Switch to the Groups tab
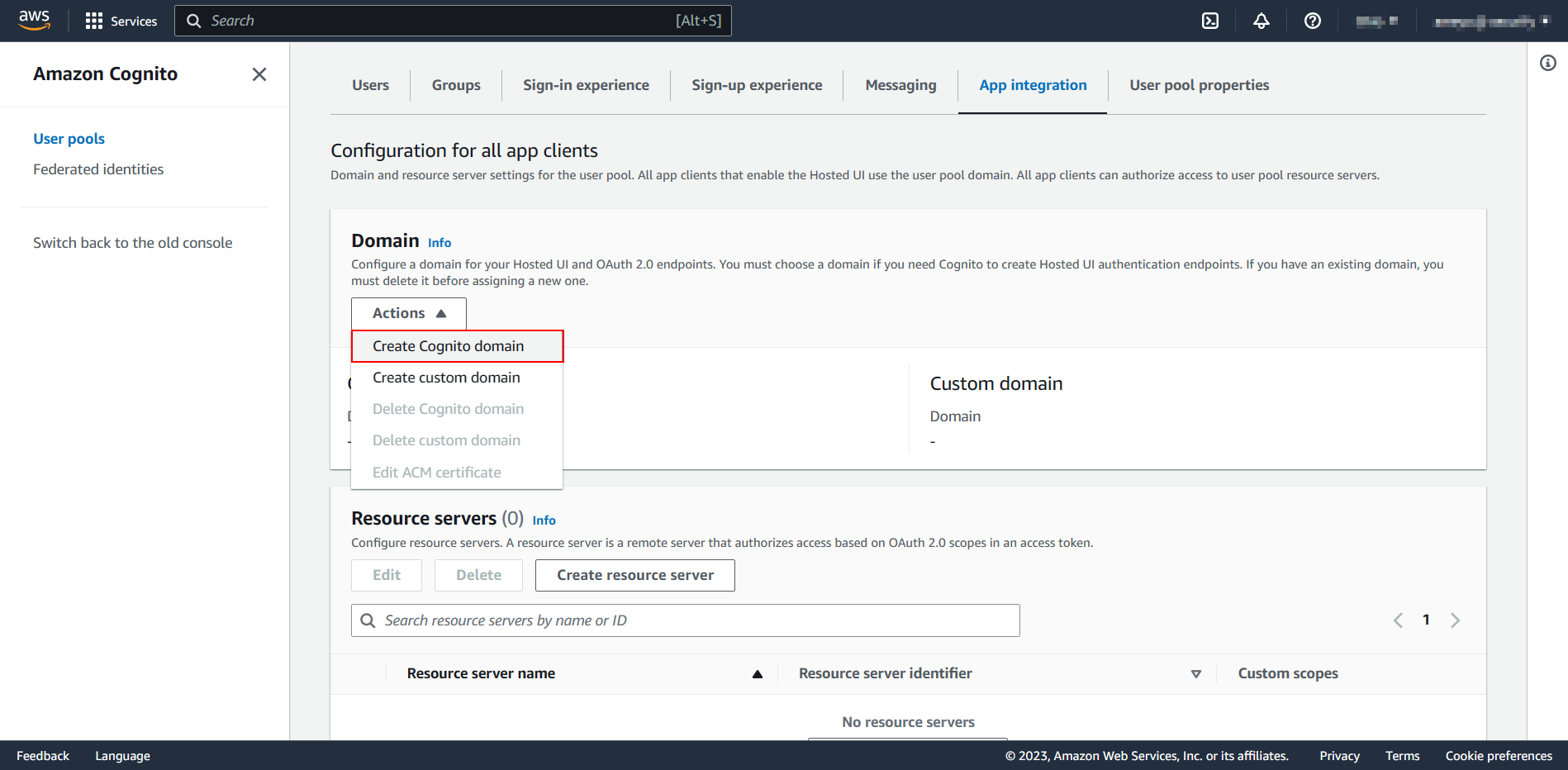Viewport: 1568px width, 770px height. pyautogui.click(x=456, y=85)
